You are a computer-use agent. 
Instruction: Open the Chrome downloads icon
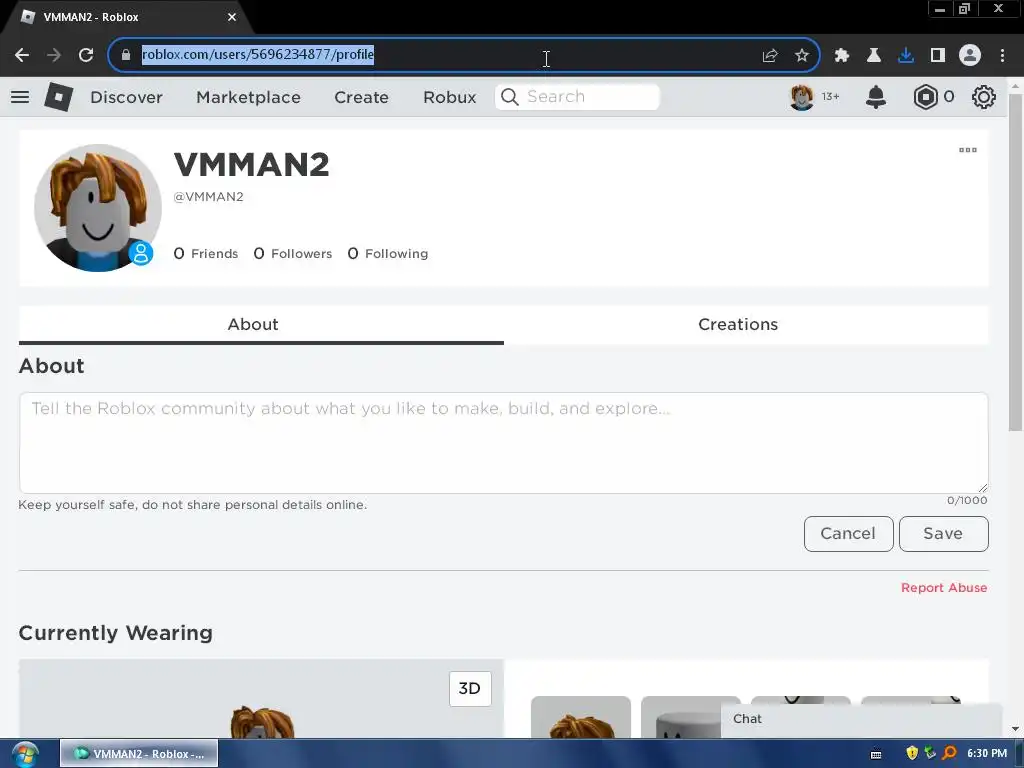point(906,55)
